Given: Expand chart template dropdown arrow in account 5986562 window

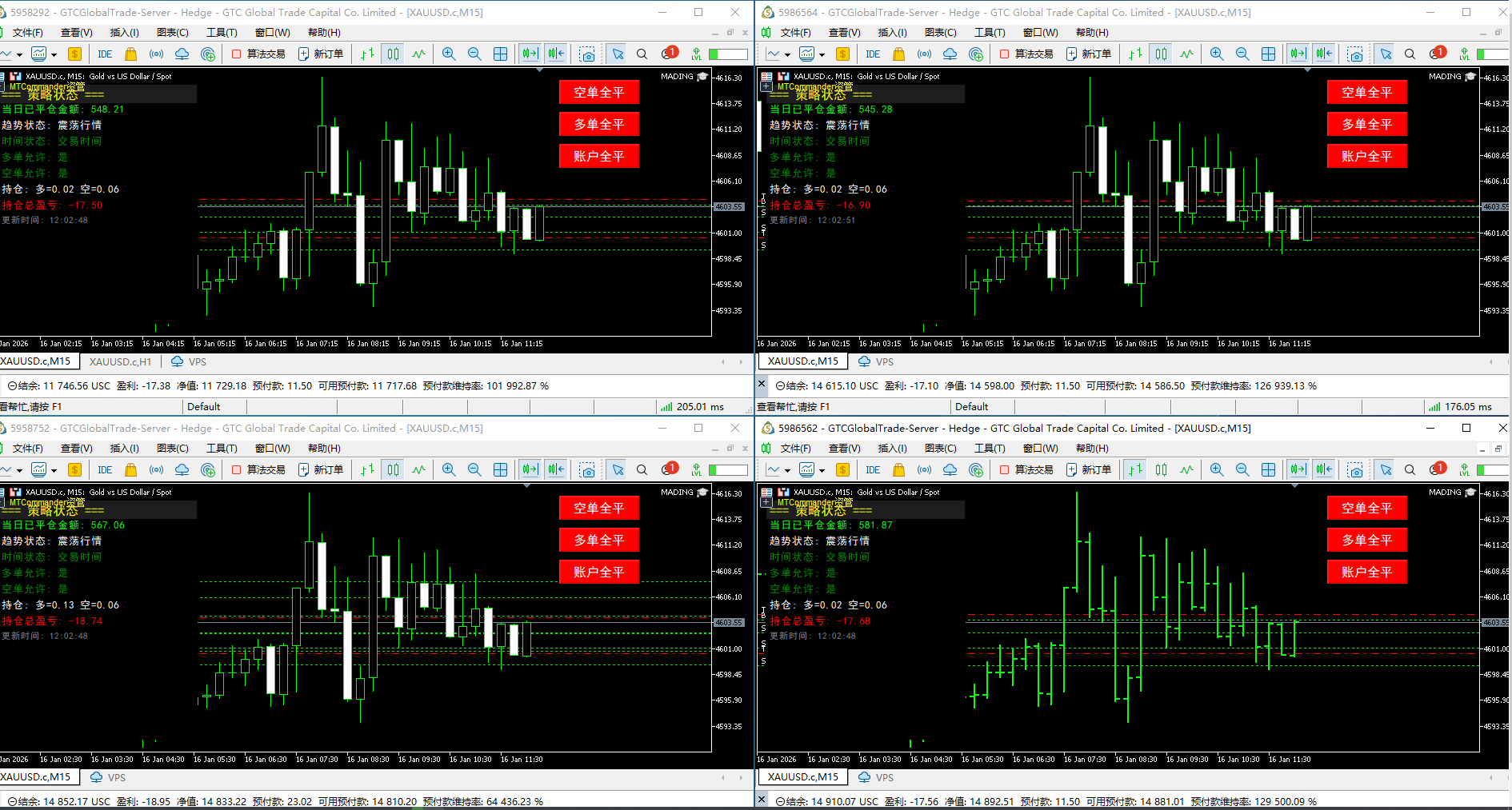Looking at the screenshot, I should 822,471.
